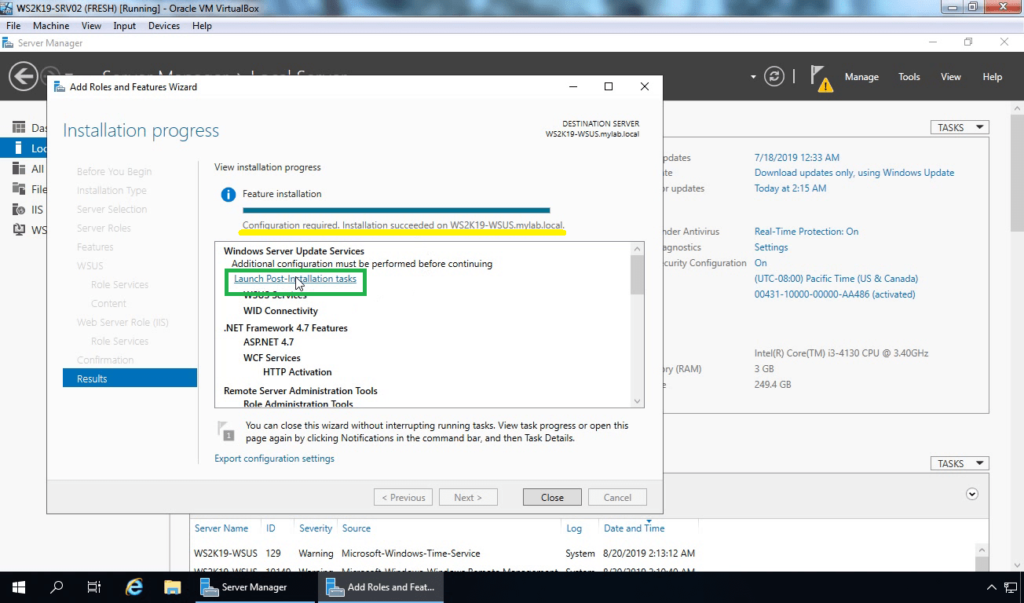Select Local Server icon in sidebar
The width and height of the screenshot is (1024, 603).
pos(19,148)
